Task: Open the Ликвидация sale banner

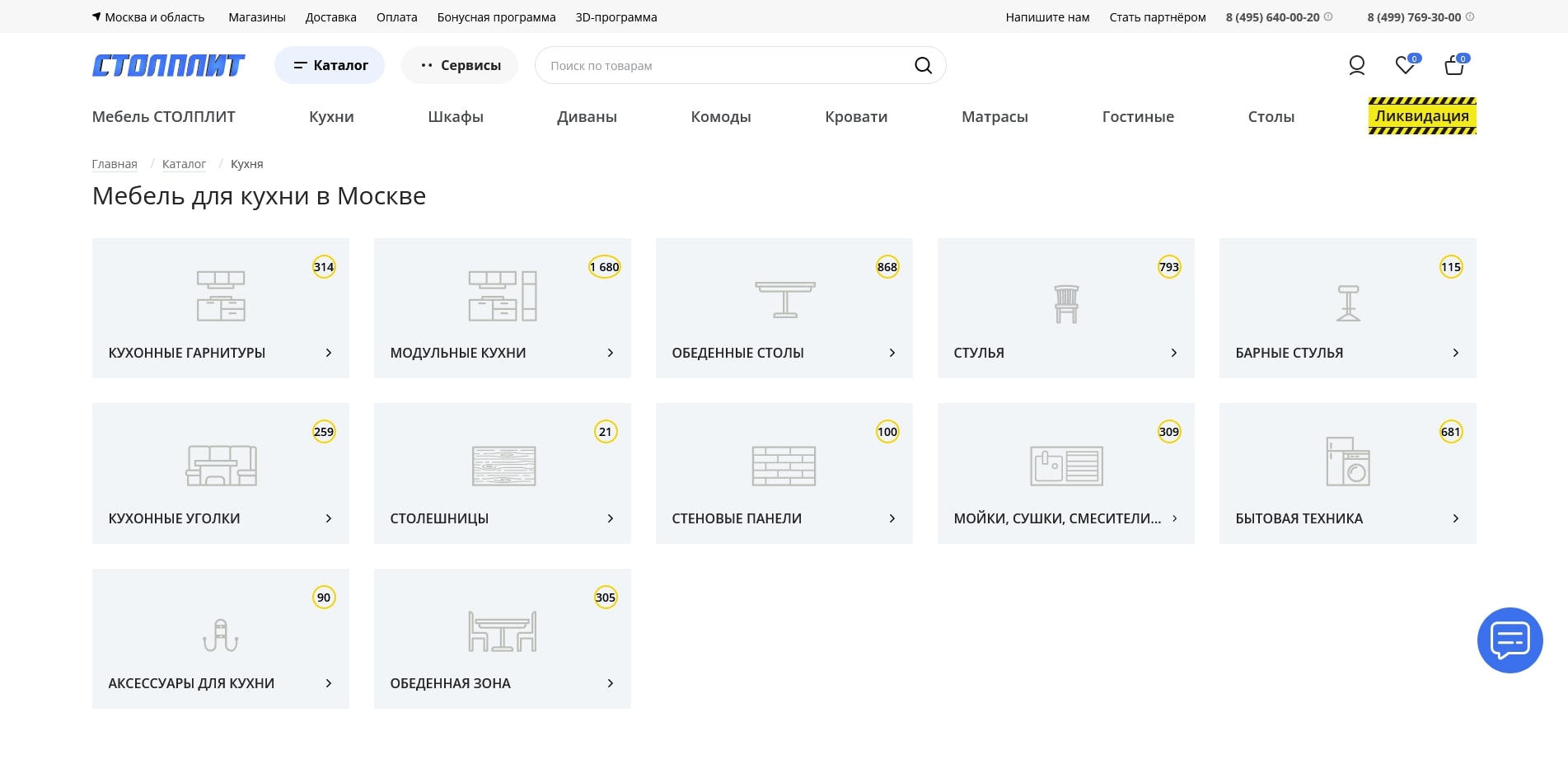Action: (1421, 116)
